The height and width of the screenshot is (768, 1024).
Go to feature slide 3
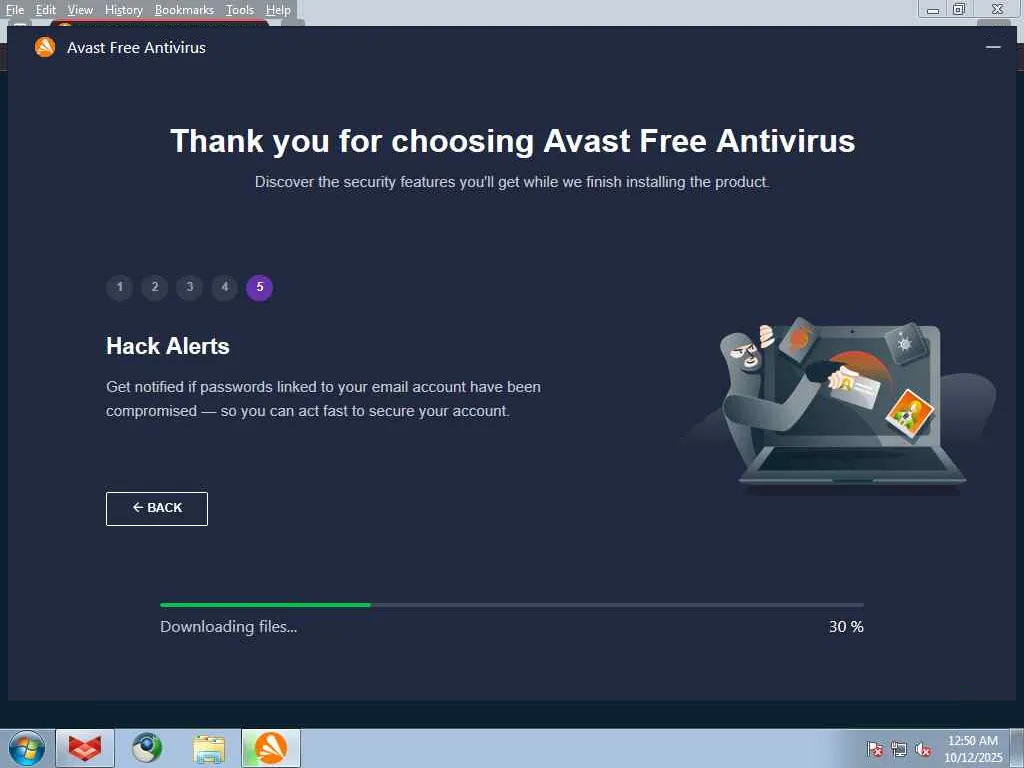click(189, 287)
